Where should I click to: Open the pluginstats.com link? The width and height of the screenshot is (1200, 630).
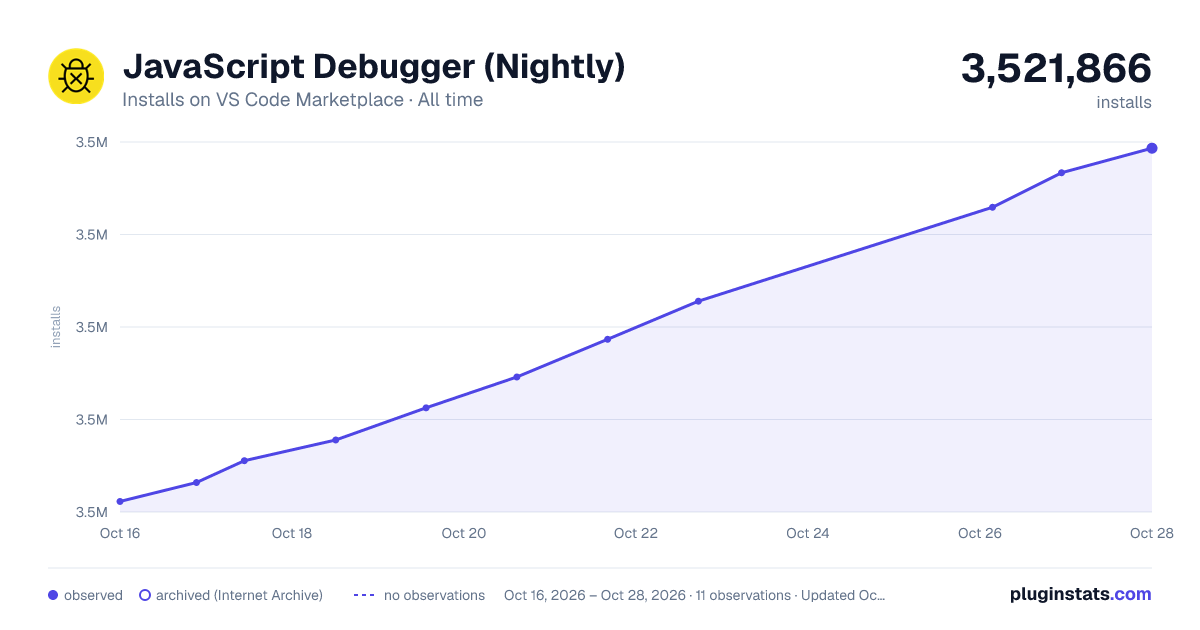coord(1081,594)
